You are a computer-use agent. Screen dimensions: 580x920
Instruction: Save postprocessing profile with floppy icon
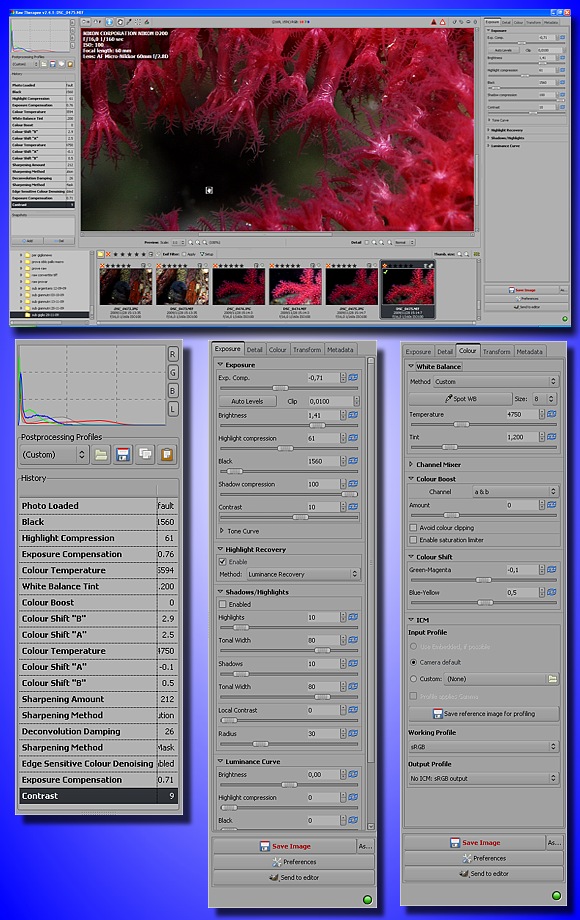[123, 455]
